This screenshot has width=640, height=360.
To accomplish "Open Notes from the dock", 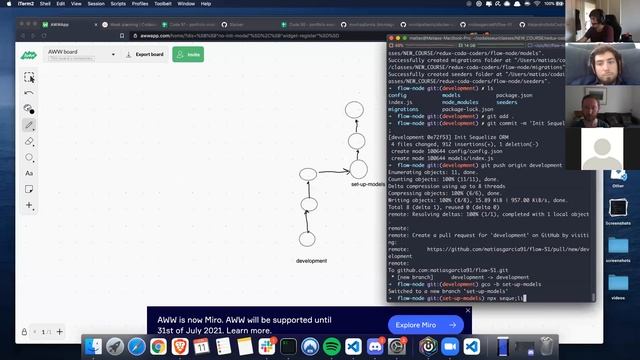I will (x=245, y=347).
